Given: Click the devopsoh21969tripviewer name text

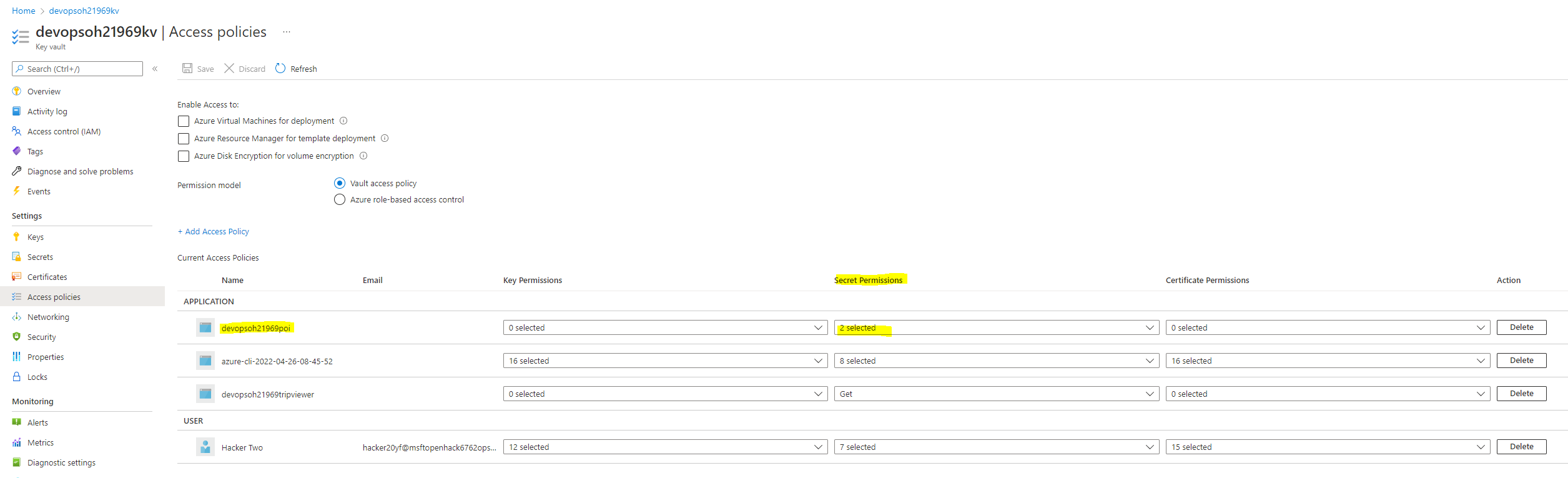Looking at the screenshot, I should point(268,394).
